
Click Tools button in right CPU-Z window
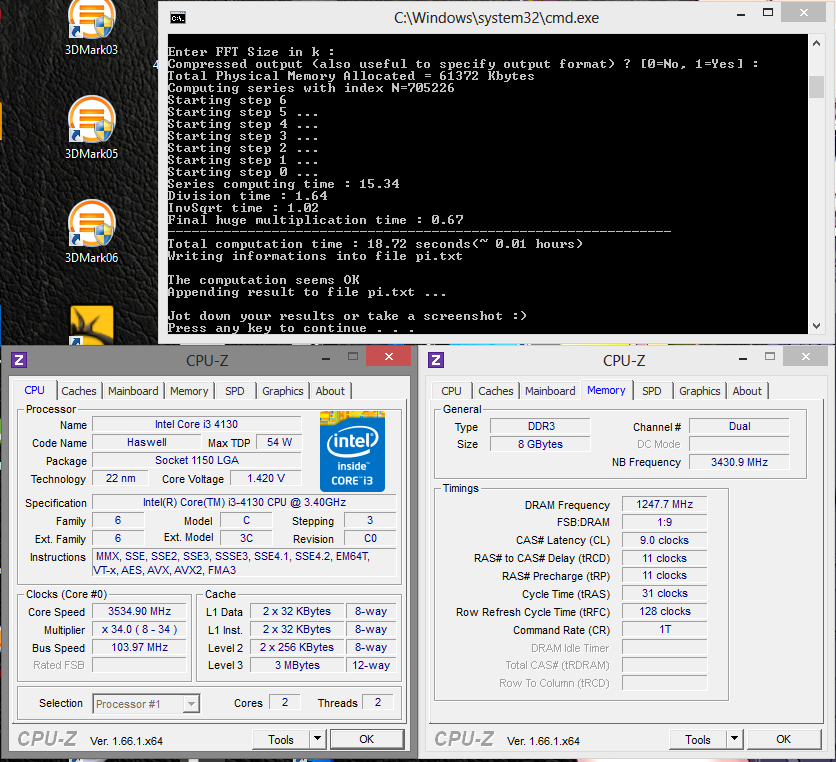tap(698, 739)
